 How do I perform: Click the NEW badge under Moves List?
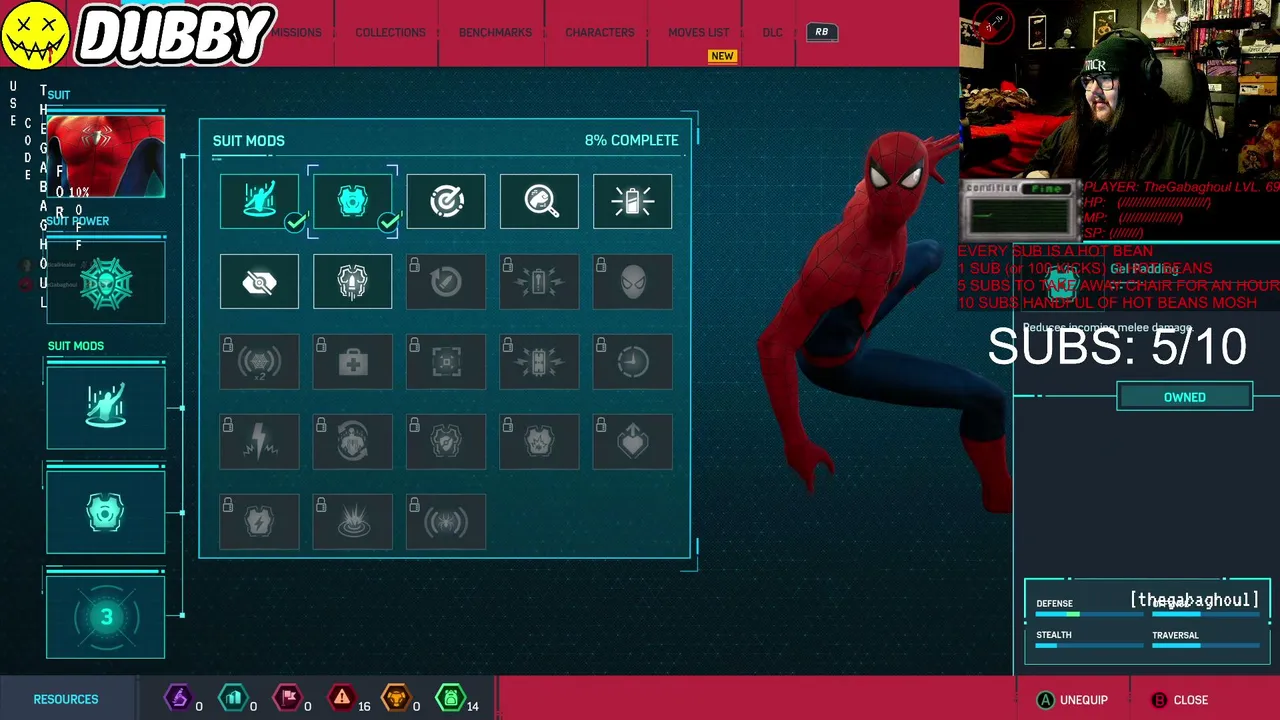[722, 56]
